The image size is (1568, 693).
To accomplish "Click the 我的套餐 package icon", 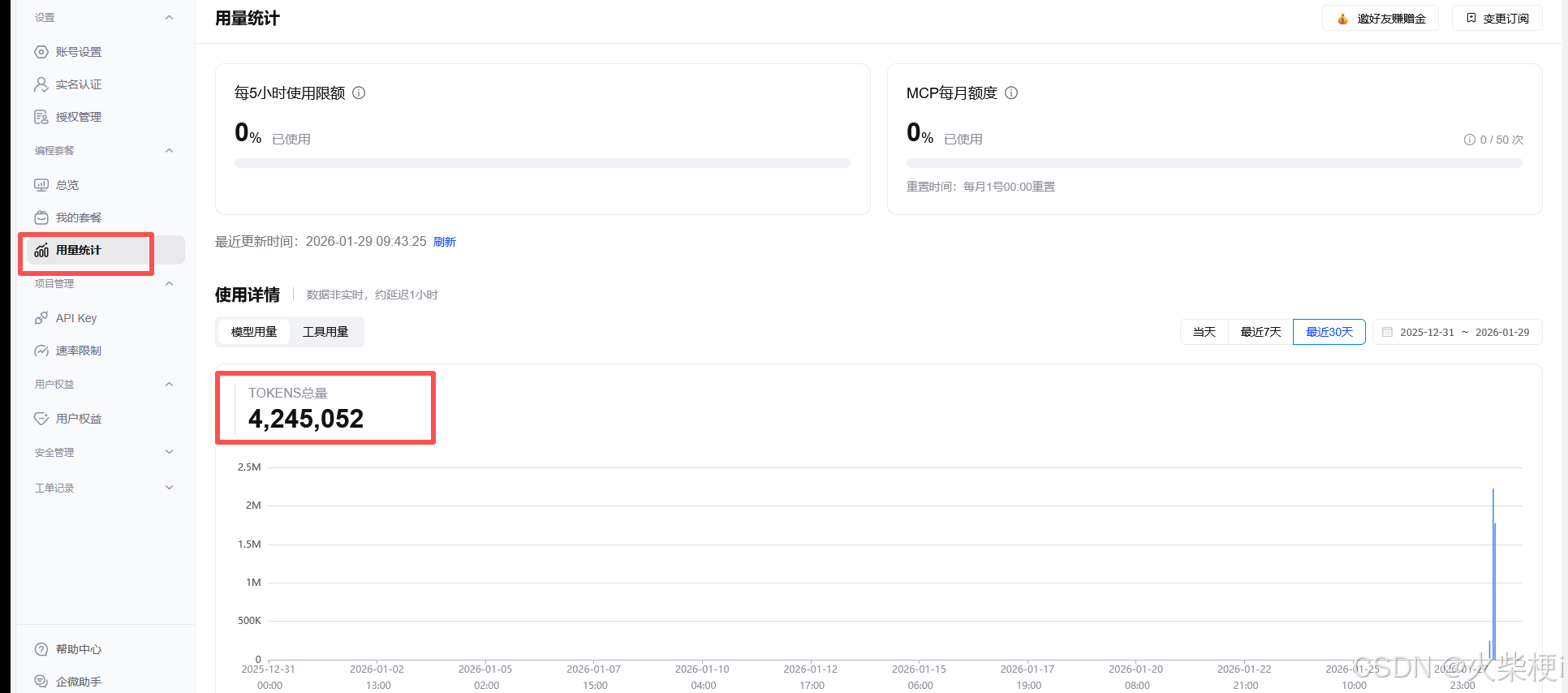I will [41, 217].
